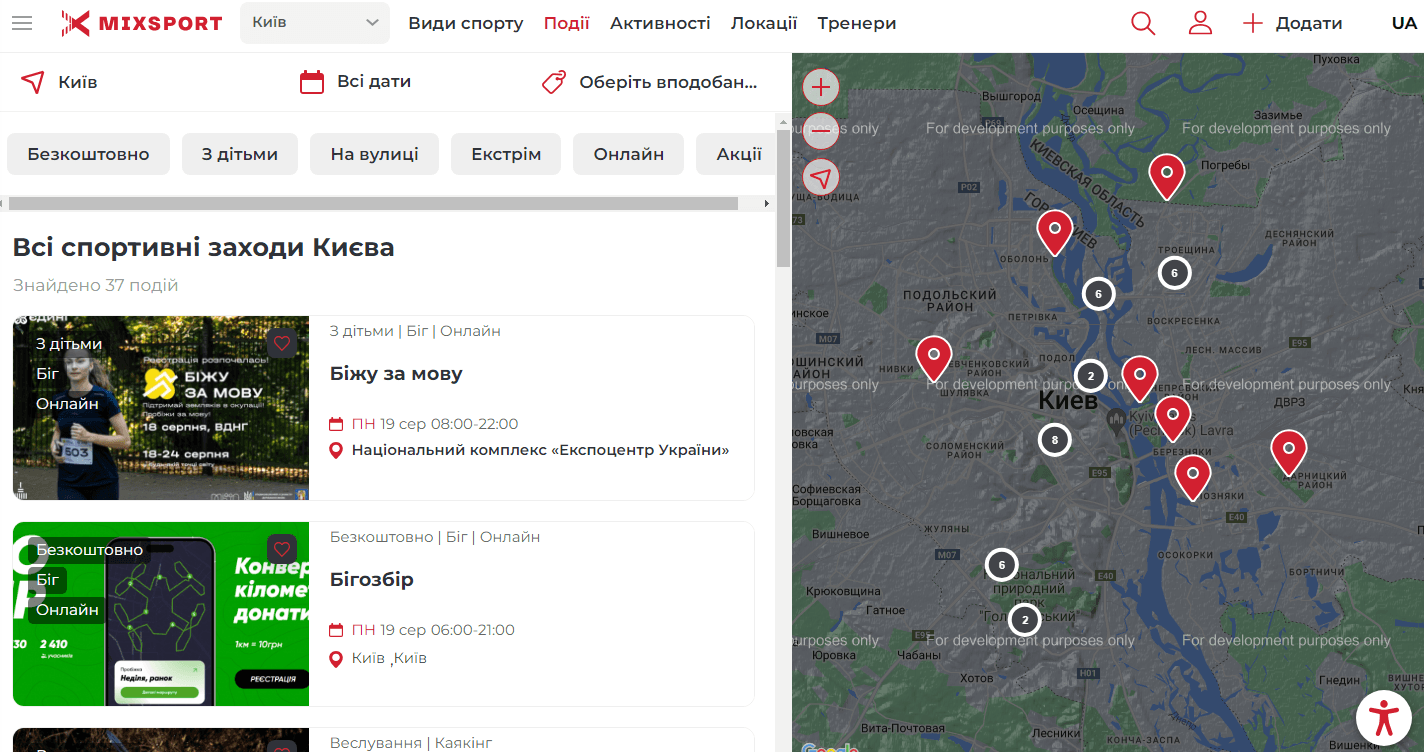Click 'ПН 19 сер 08:00-22:00' date text

point(435,424)
